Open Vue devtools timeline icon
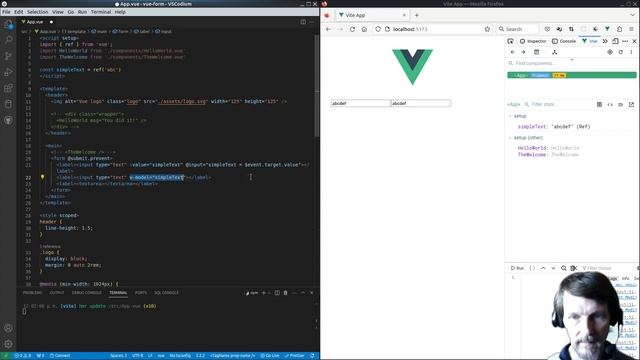640x360 pixels. (x=536, y=52)
